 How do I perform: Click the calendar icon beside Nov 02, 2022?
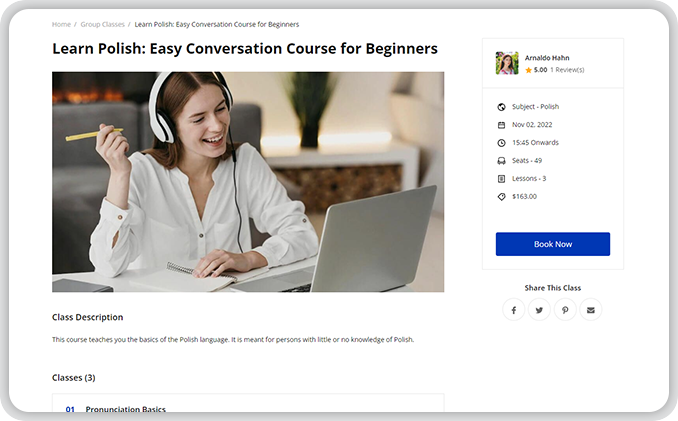(x=501, y=125)
